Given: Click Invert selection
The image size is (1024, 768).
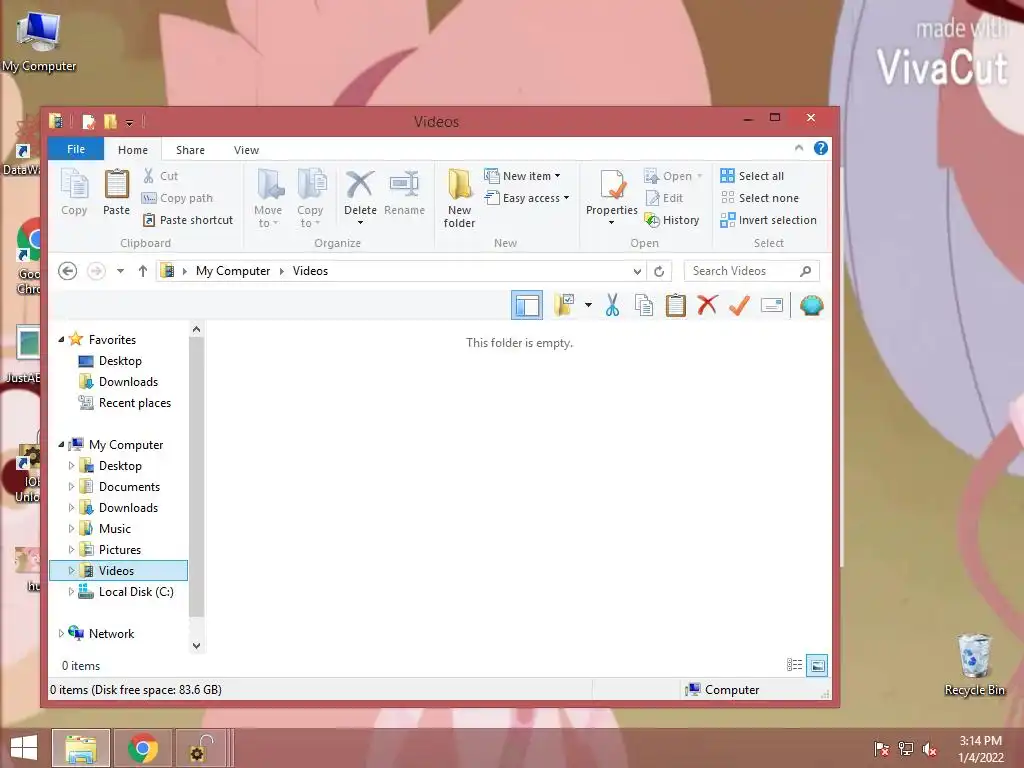Looking at the screenshot, I should coord(768,220).
